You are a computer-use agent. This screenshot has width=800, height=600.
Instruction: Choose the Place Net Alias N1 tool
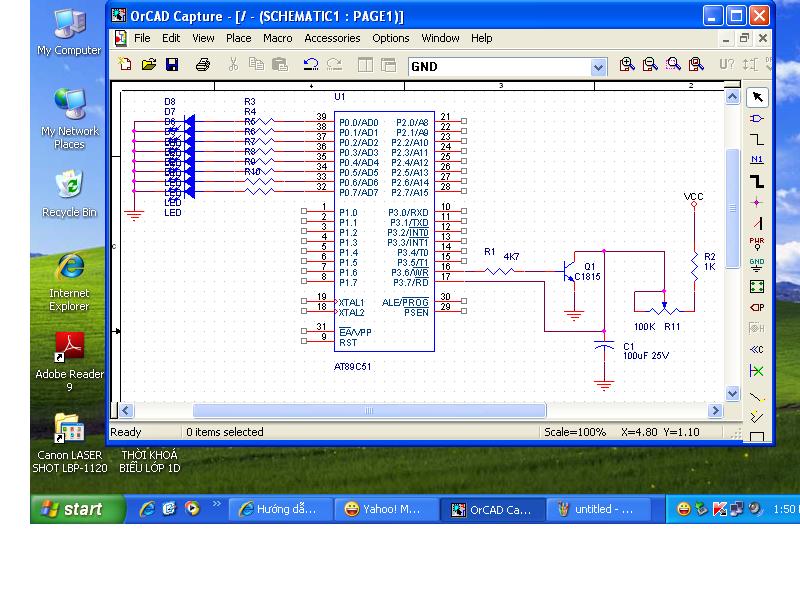pos(757,160)
